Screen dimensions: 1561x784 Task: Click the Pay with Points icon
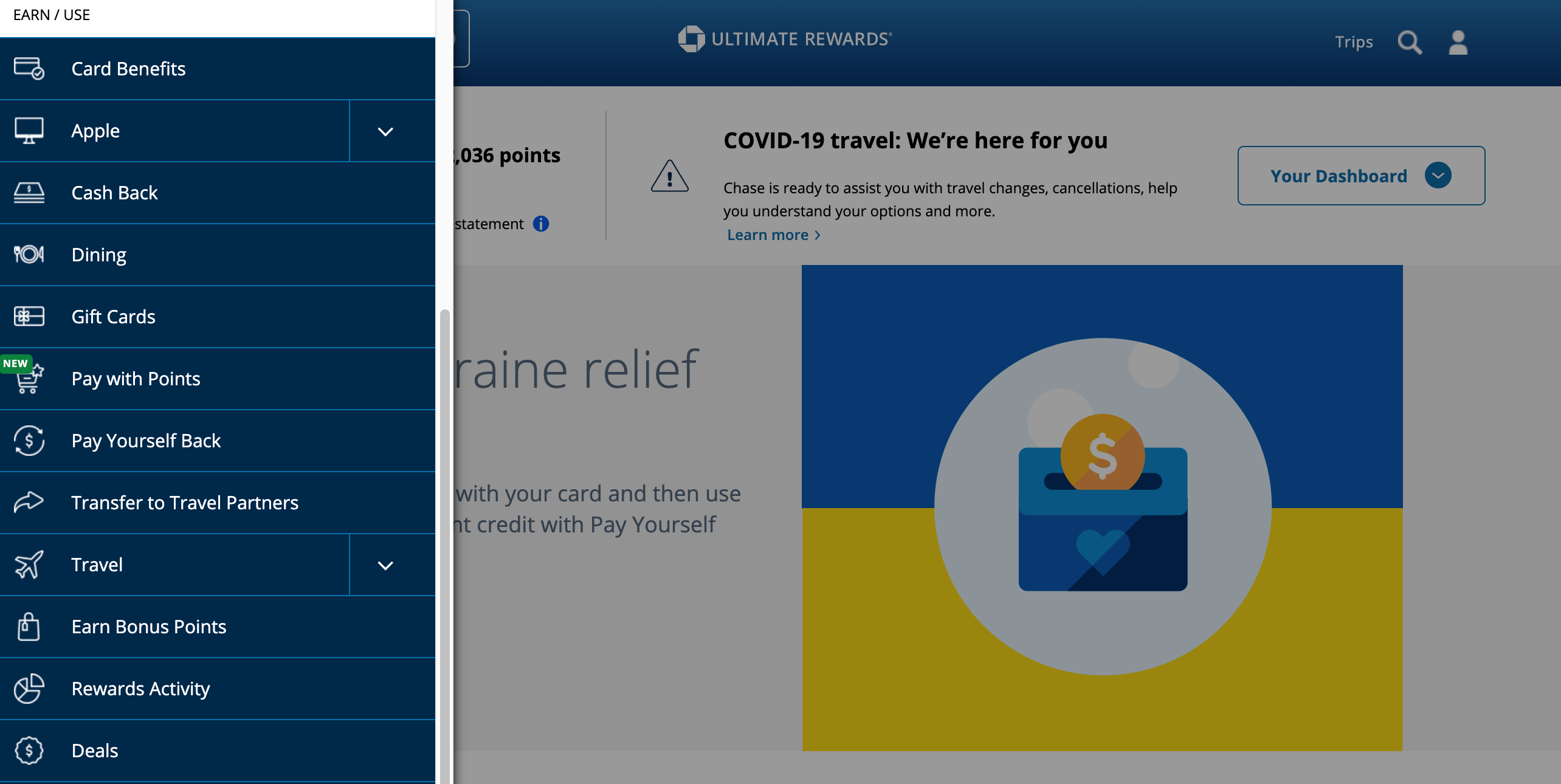[29, 378]
